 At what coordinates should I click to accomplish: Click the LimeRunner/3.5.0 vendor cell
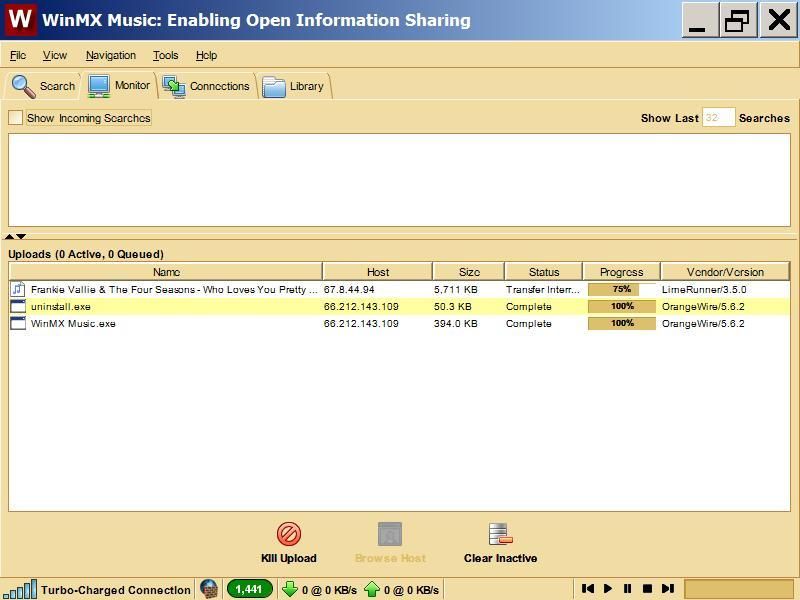click(x=704, y=290)
